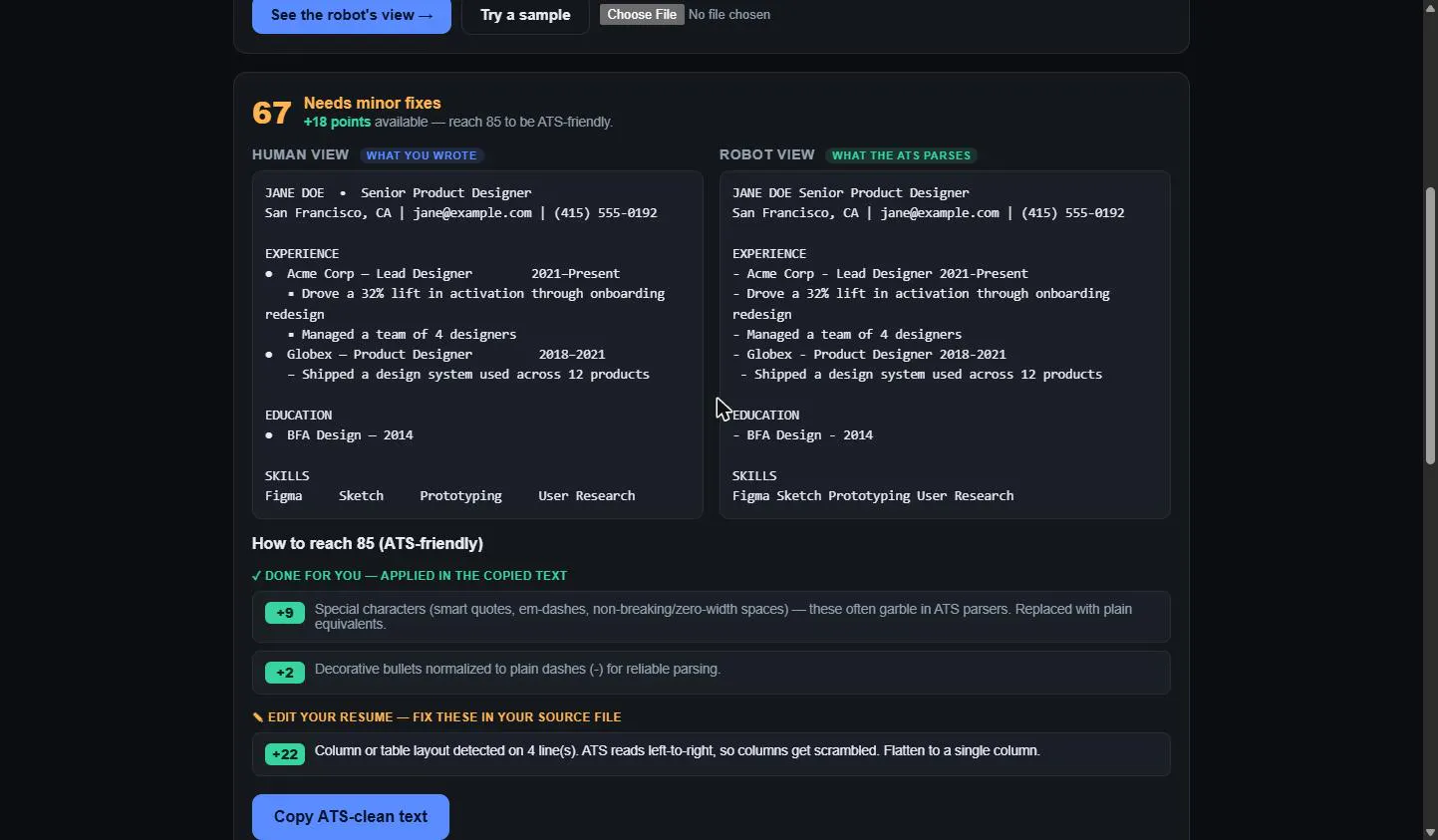Click the How to reach 85 heading
Screen dimensions: 1438x840
tap(368, 543)
